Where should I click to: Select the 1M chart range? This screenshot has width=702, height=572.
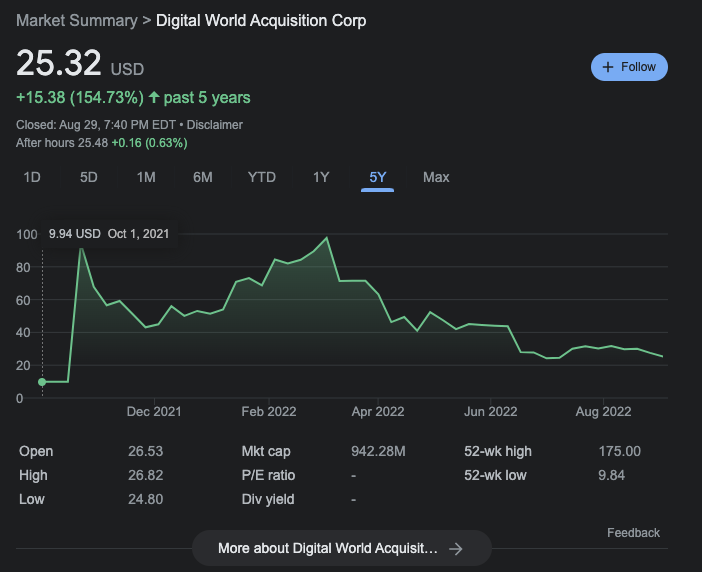pyautogui.click(x=146, y=177)
